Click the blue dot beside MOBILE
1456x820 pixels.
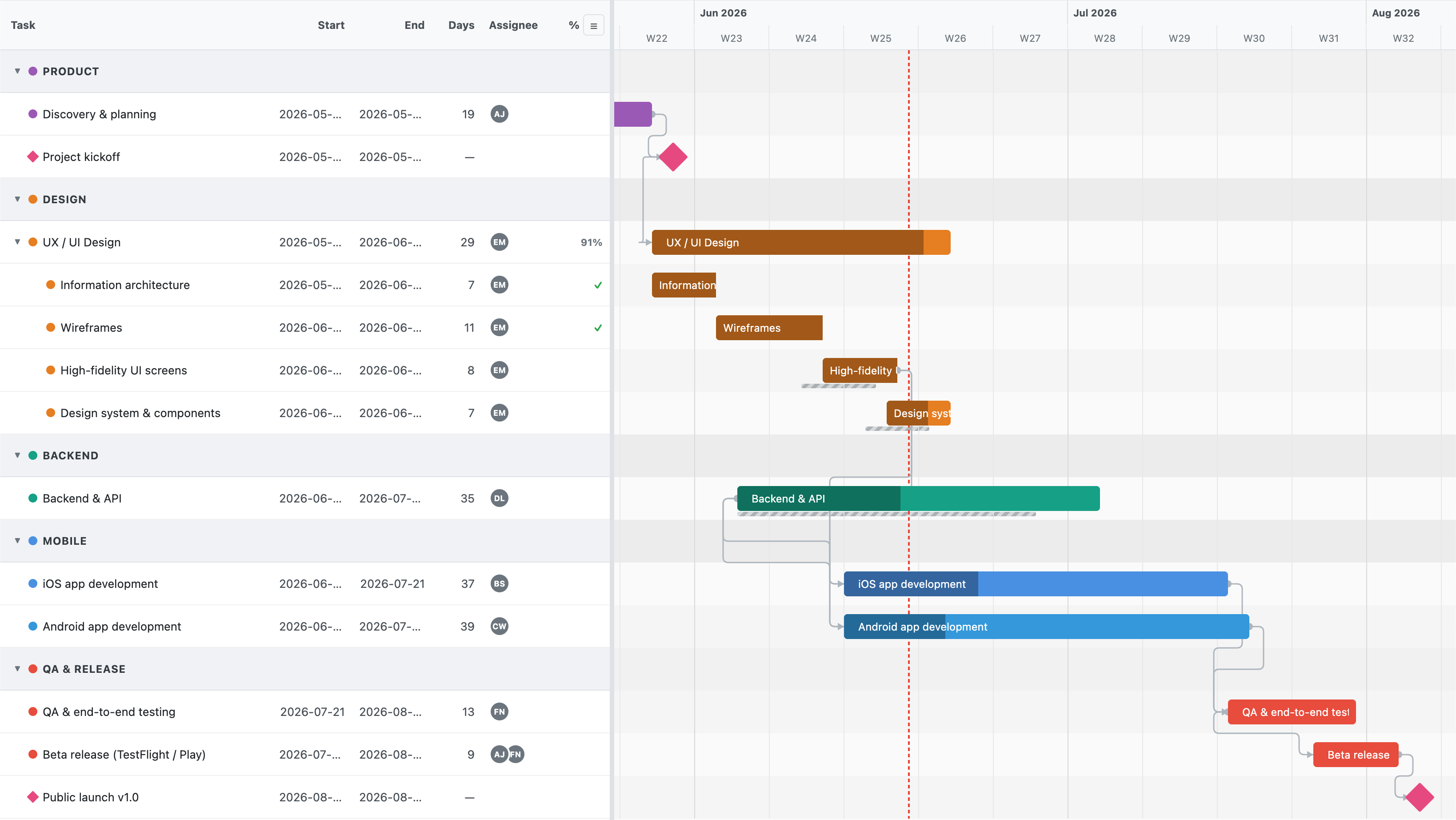[x=33, y=541]
